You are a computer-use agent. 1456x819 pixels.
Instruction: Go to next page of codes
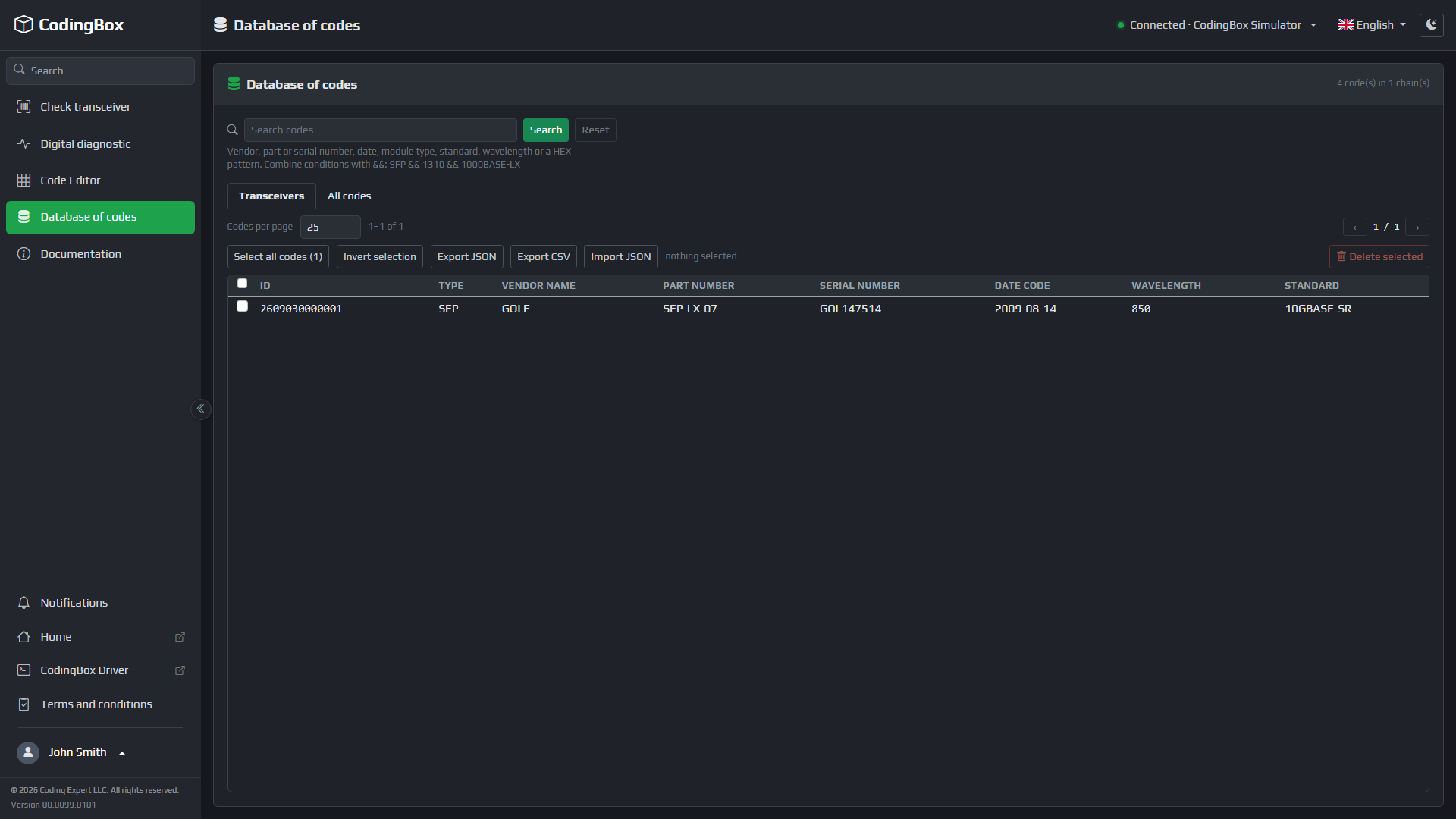click(1417, 227)
